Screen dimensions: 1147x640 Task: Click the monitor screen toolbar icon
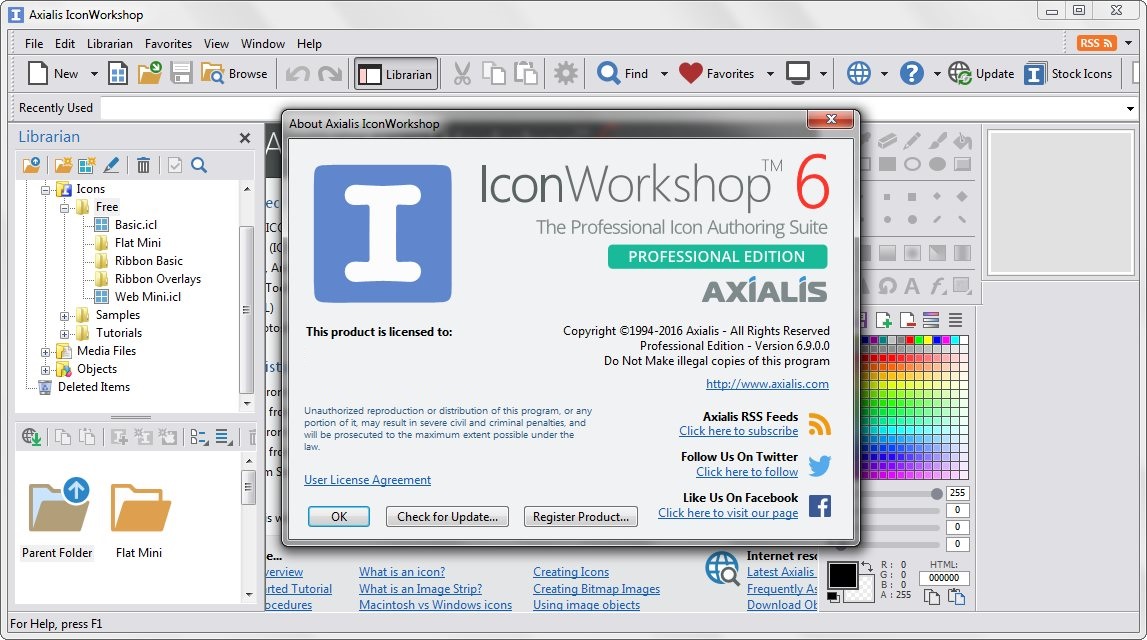pyautogui.click(x=797, y=73)
